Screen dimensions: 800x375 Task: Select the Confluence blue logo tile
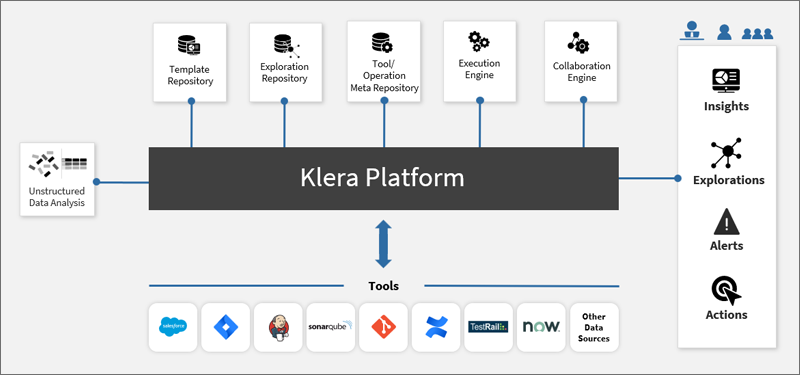[x=436, y=327]
